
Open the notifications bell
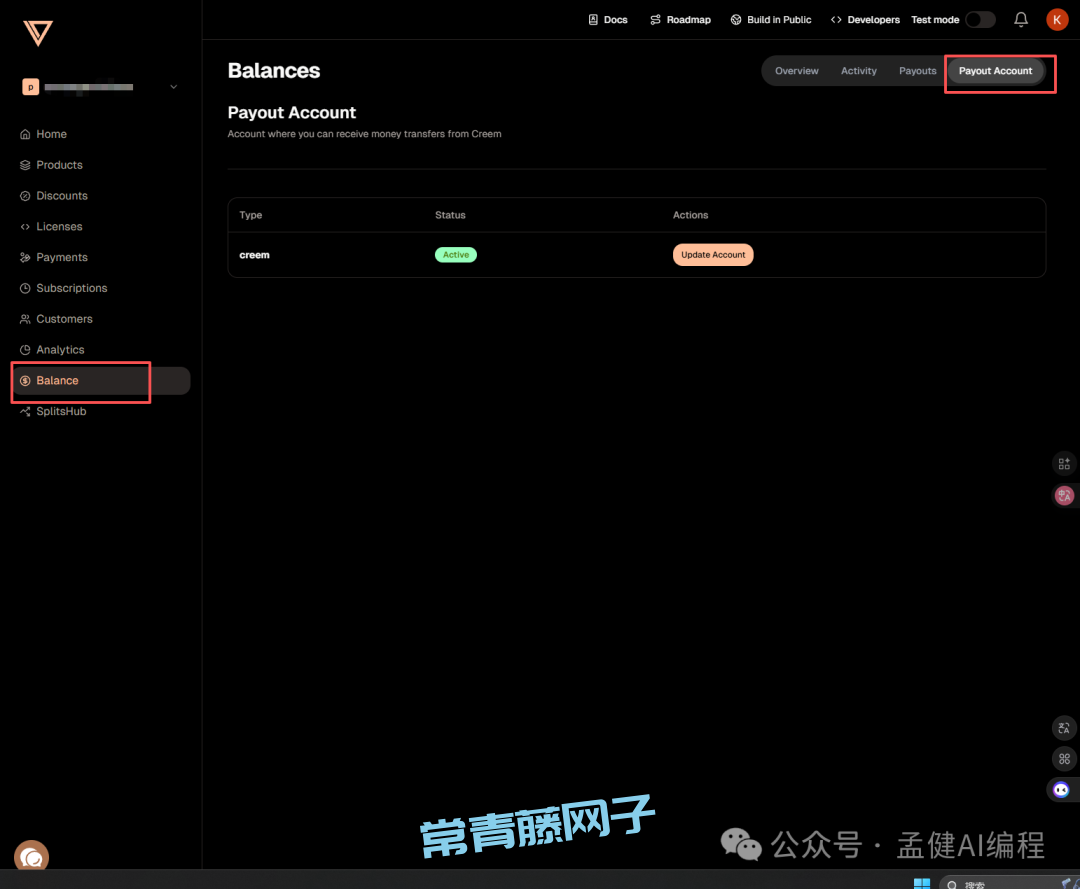coord(1021,19)
